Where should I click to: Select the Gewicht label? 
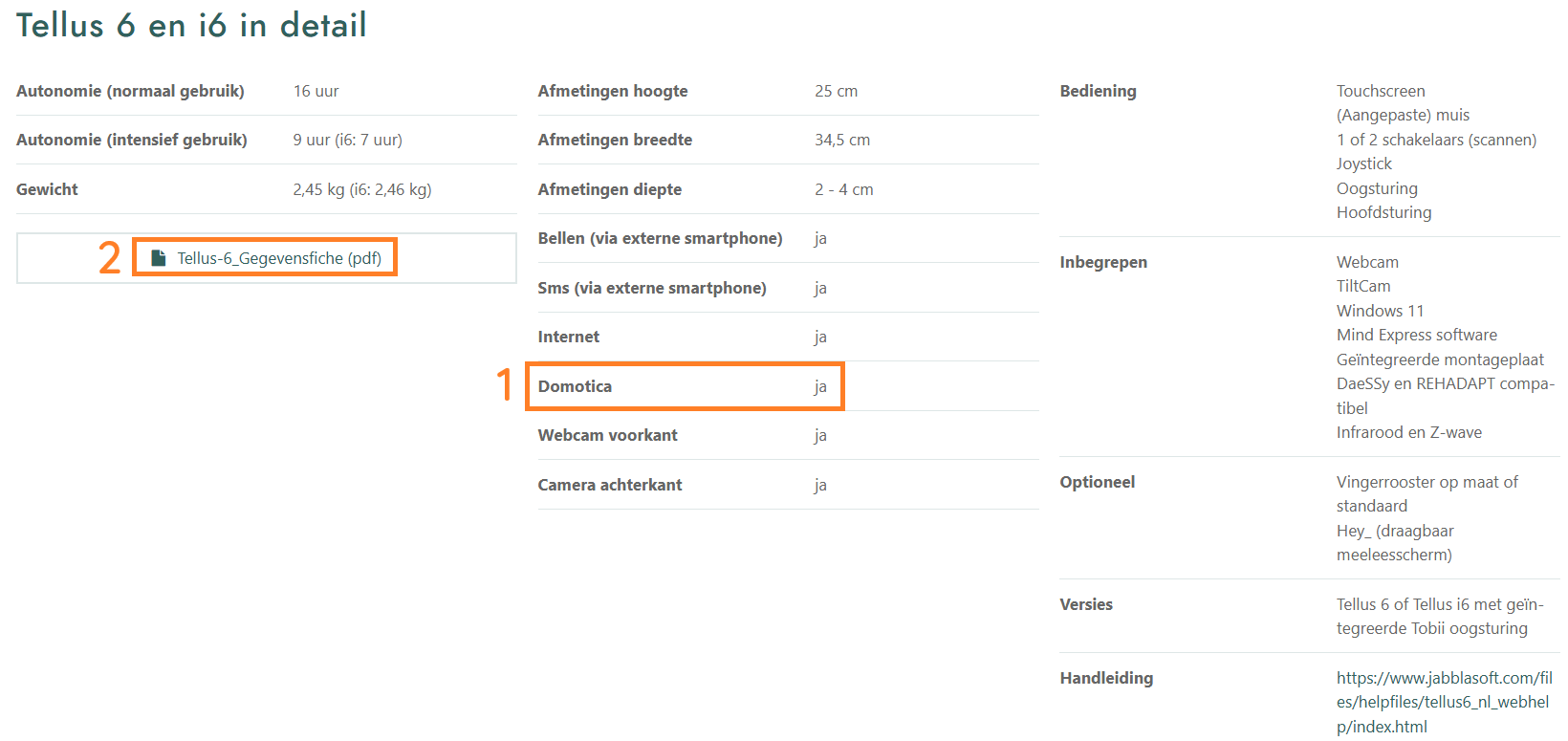pyautogui.click(x=47, y=189)
